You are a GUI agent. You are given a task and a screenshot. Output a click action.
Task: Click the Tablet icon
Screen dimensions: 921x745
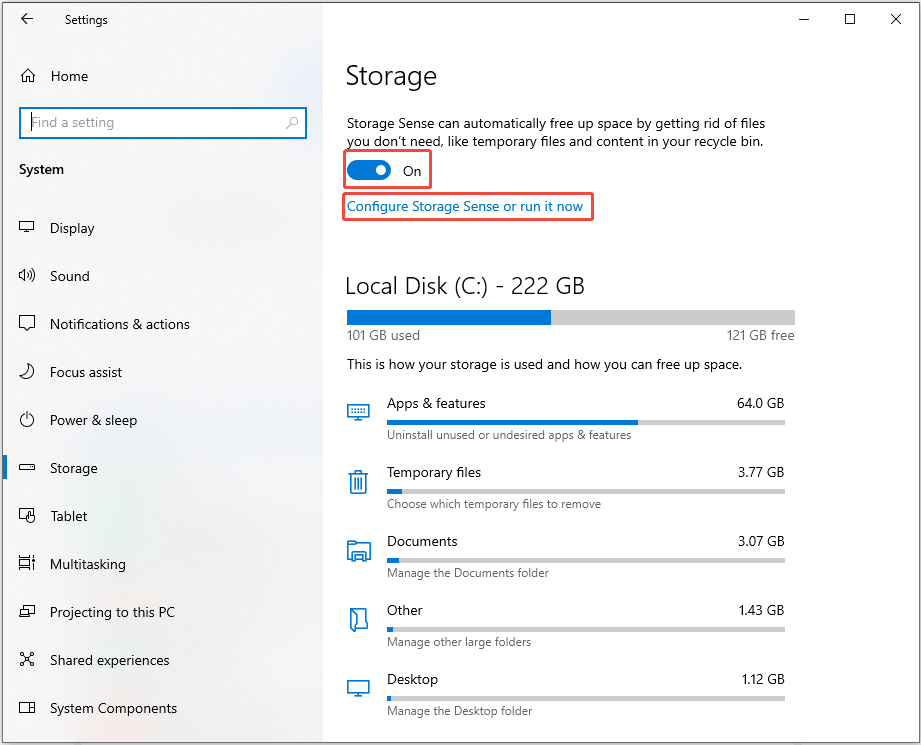[x=27, y=515]
